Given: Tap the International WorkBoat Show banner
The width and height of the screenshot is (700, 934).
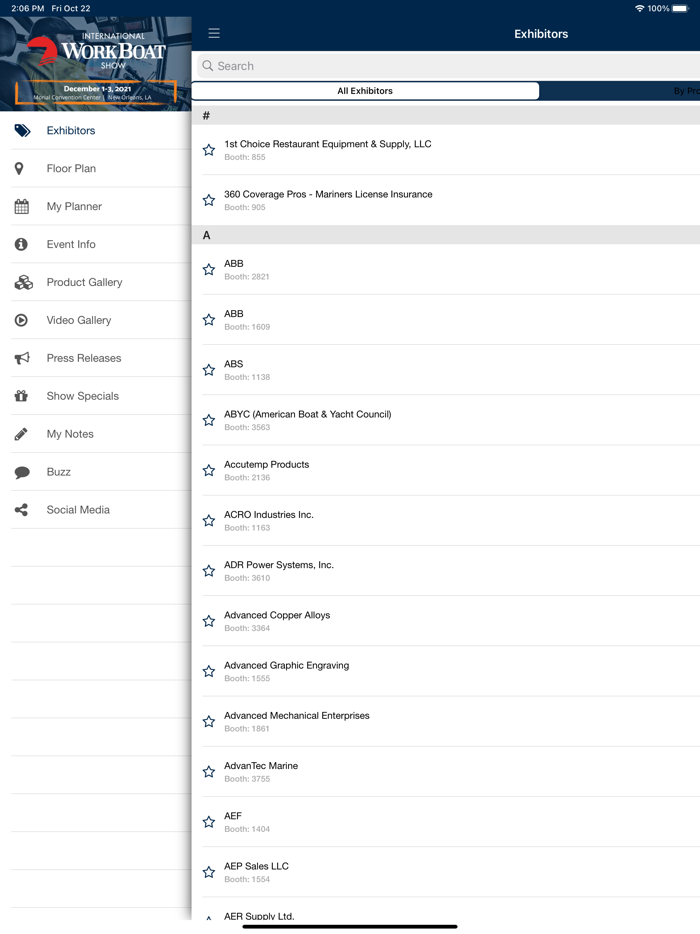Looking at the screenshot, I should 96,56.
